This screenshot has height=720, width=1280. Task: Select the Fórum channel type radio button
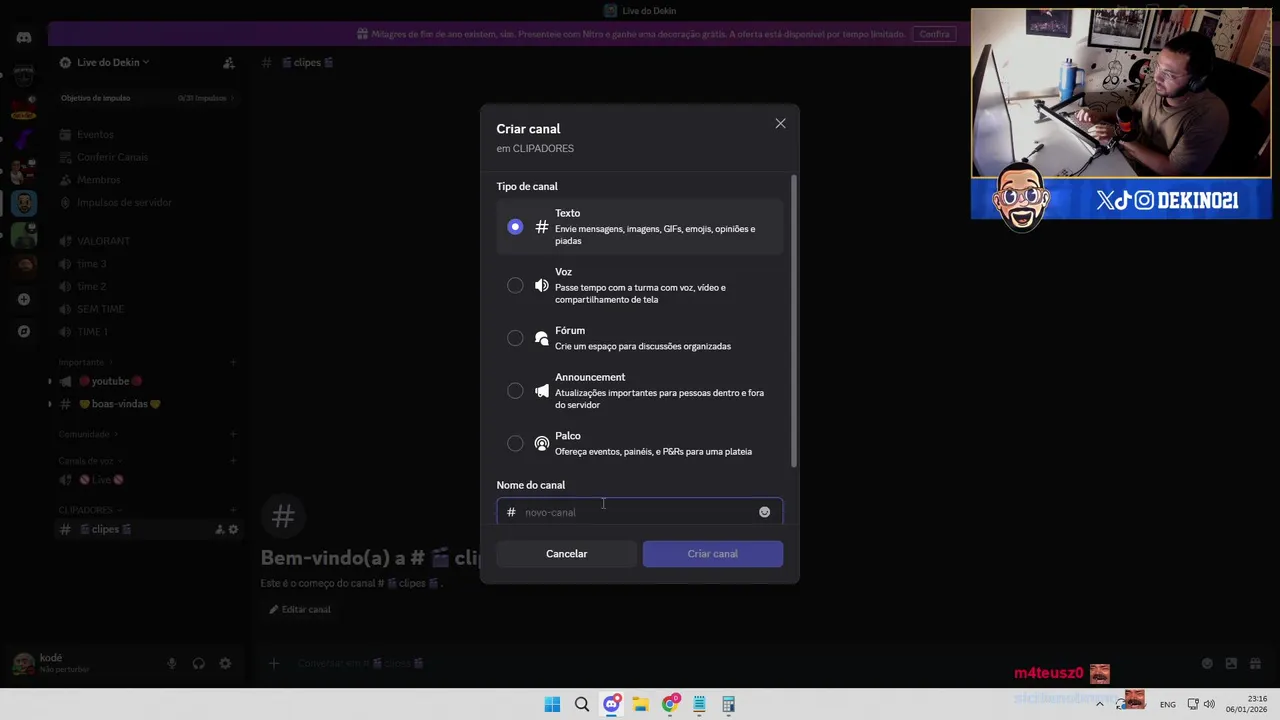coord(515,338)
